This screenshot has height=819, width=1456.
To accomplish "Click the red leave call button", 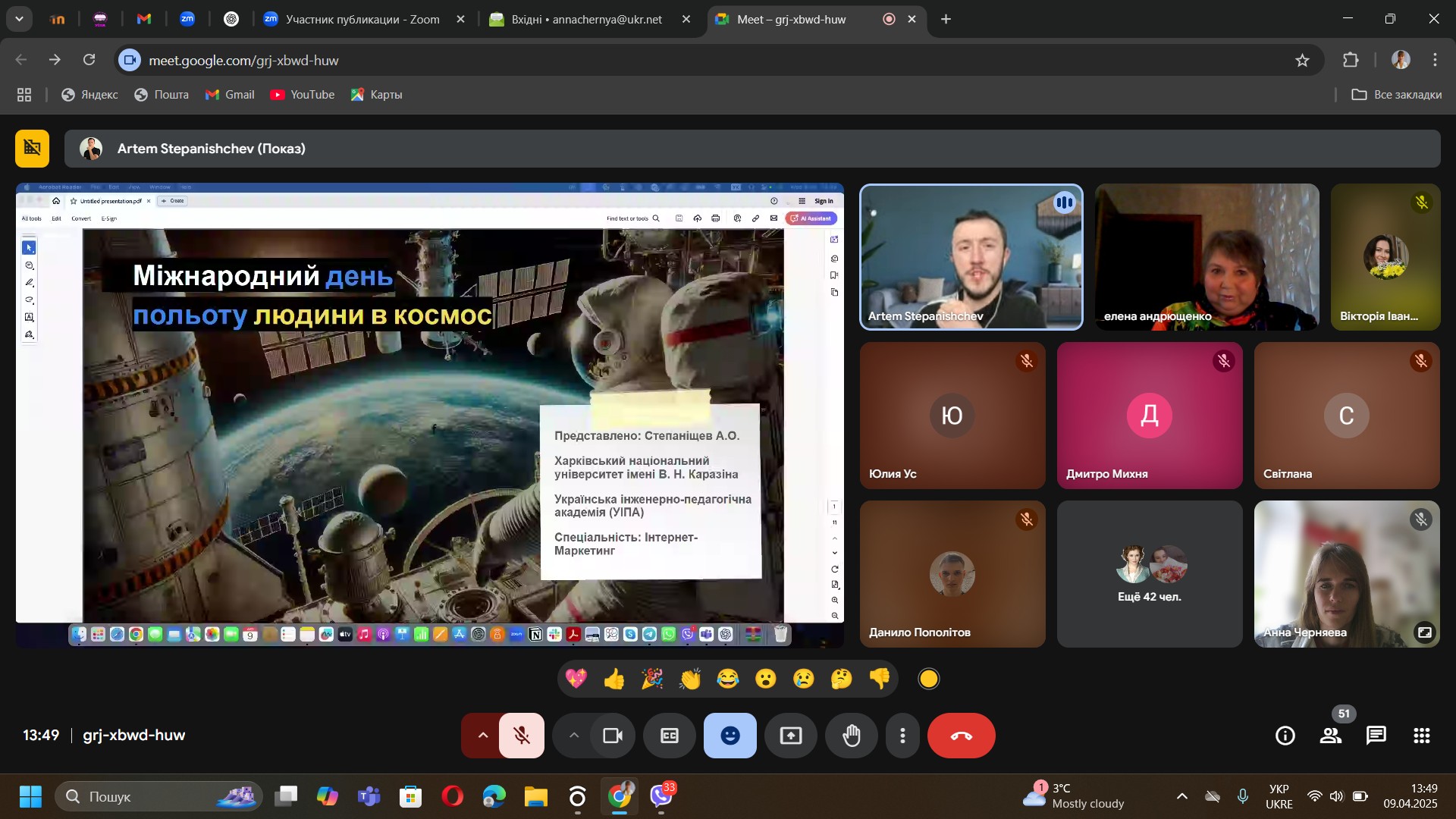I will coord(961,736).
